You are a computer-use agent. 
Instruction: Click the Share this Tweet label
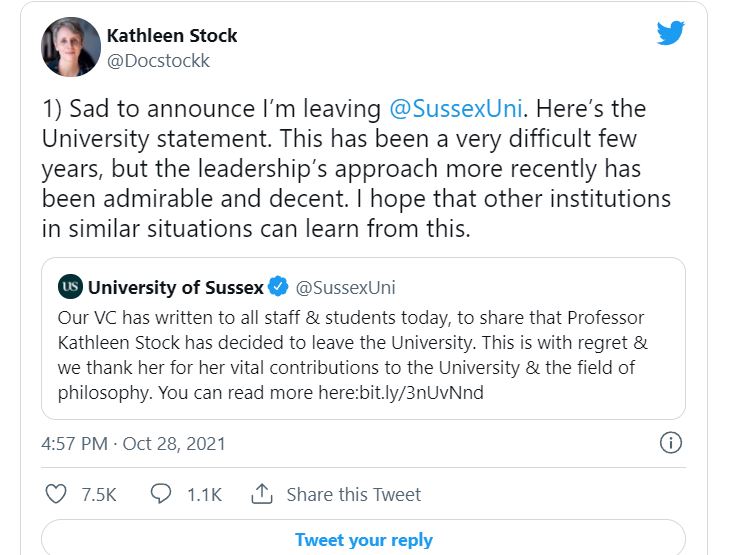click(353, 494)
